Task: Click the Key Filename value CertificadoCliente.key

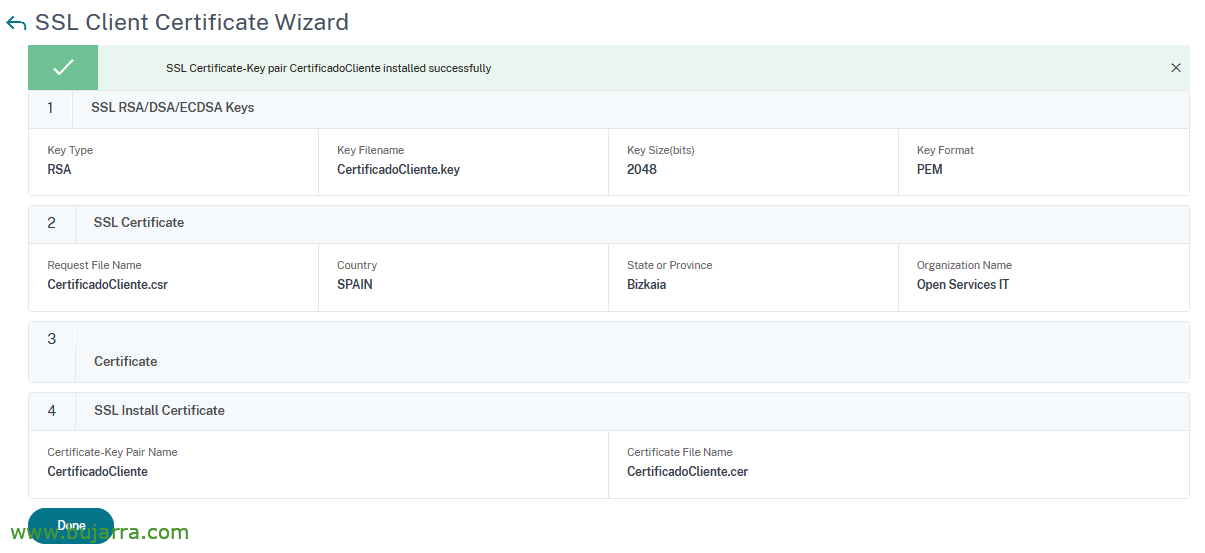Action: [x=398, y=170]
